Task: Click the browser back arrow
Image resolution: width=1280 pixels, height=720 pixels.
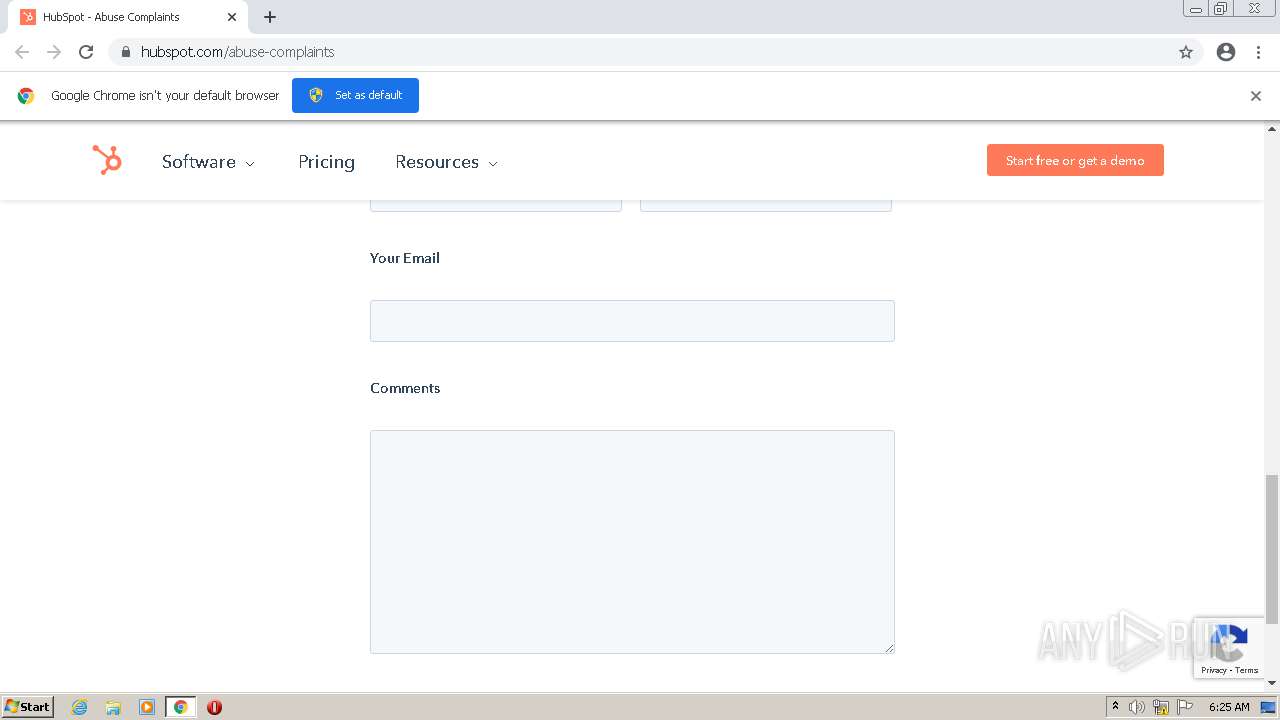Action: (22, 52)
